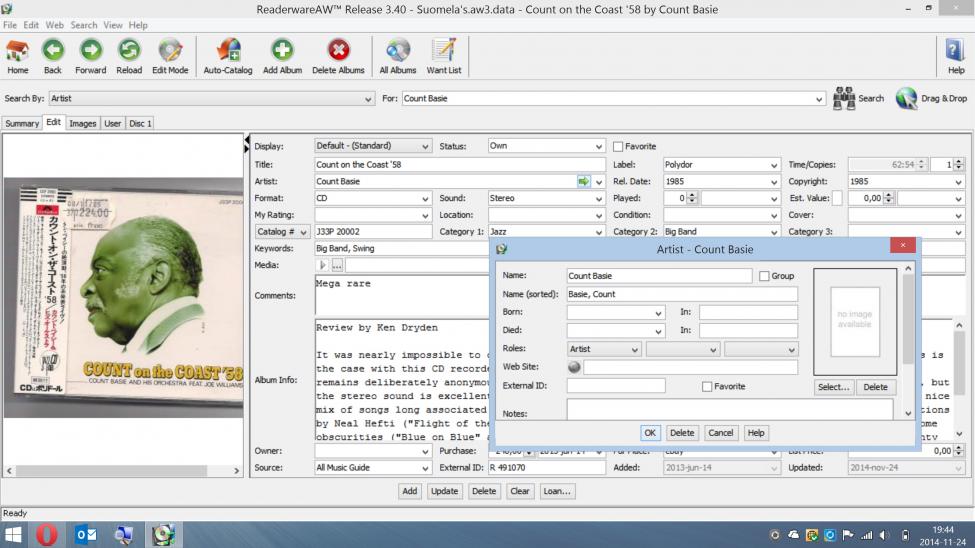Image resolution: width=975 pixels, height=548 pixels.
Task: Open the Roles Artist dropdown
Action: [x=634, y=350]
